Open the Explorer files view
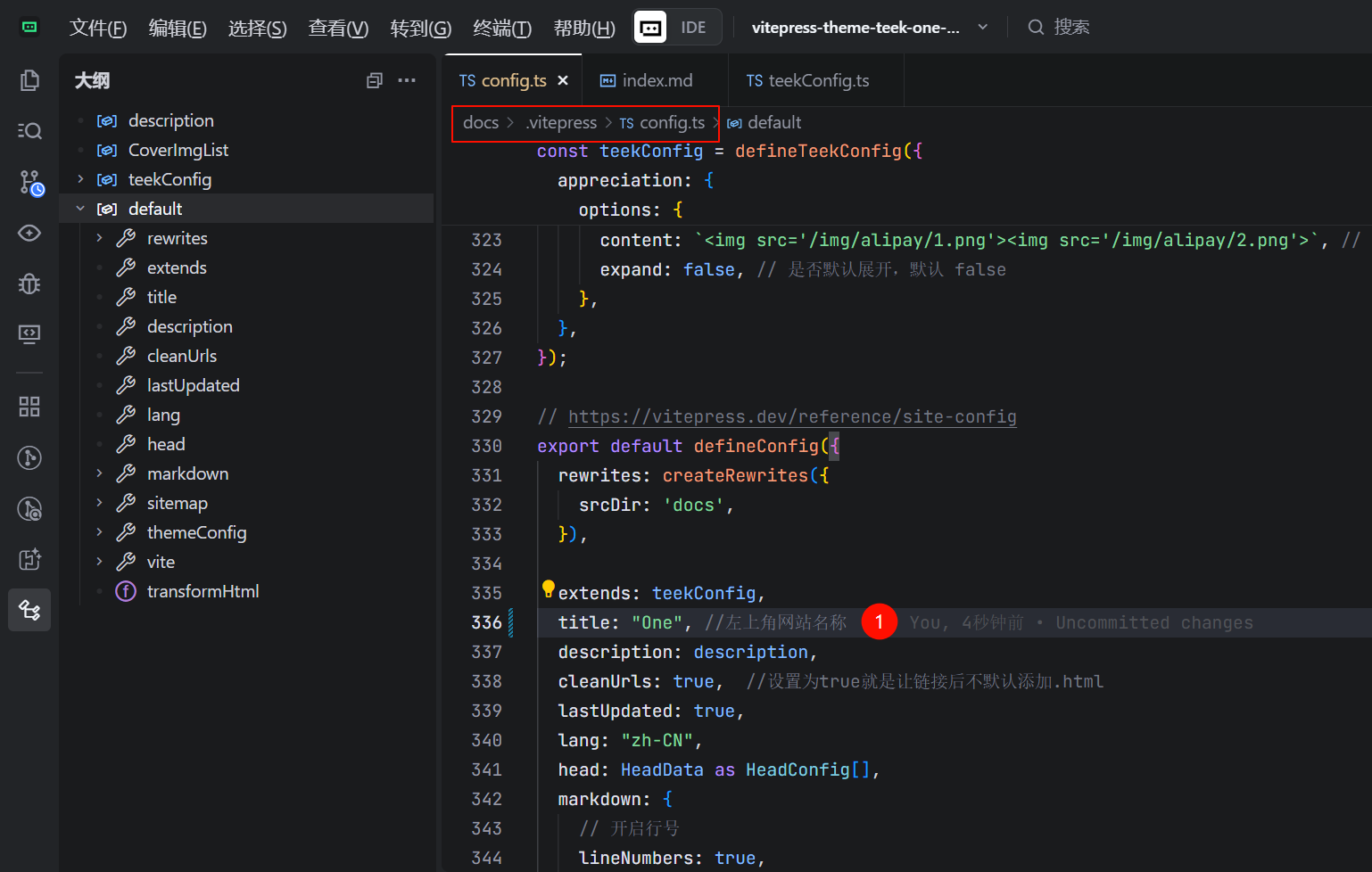Viewport: 1372px width, 872px height. pos(29,80)
